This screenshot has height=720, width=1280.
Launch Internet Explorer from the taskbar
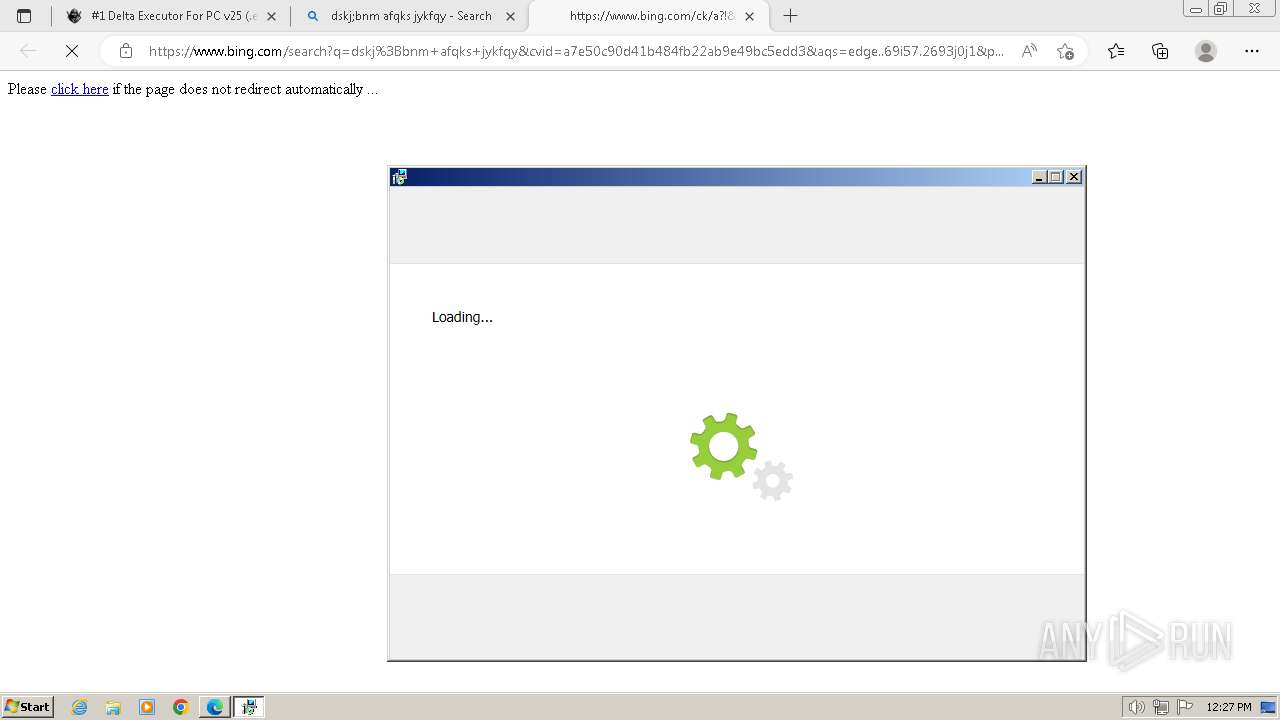(x=79, y=707)
